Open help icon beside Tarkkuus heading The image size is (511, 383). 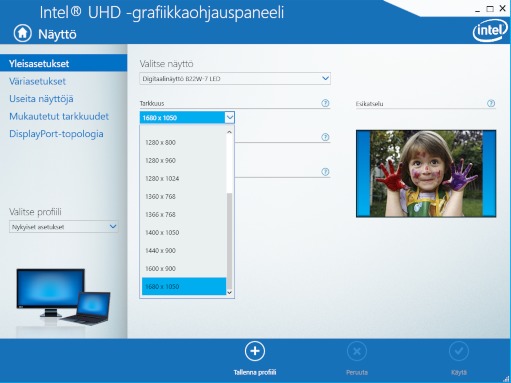325,103
